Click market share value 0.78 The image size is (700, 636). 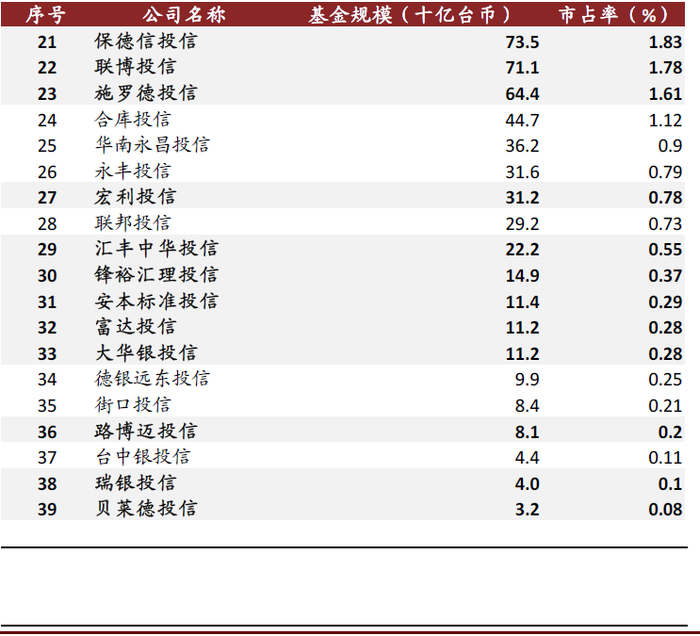(x=665, y=198)
